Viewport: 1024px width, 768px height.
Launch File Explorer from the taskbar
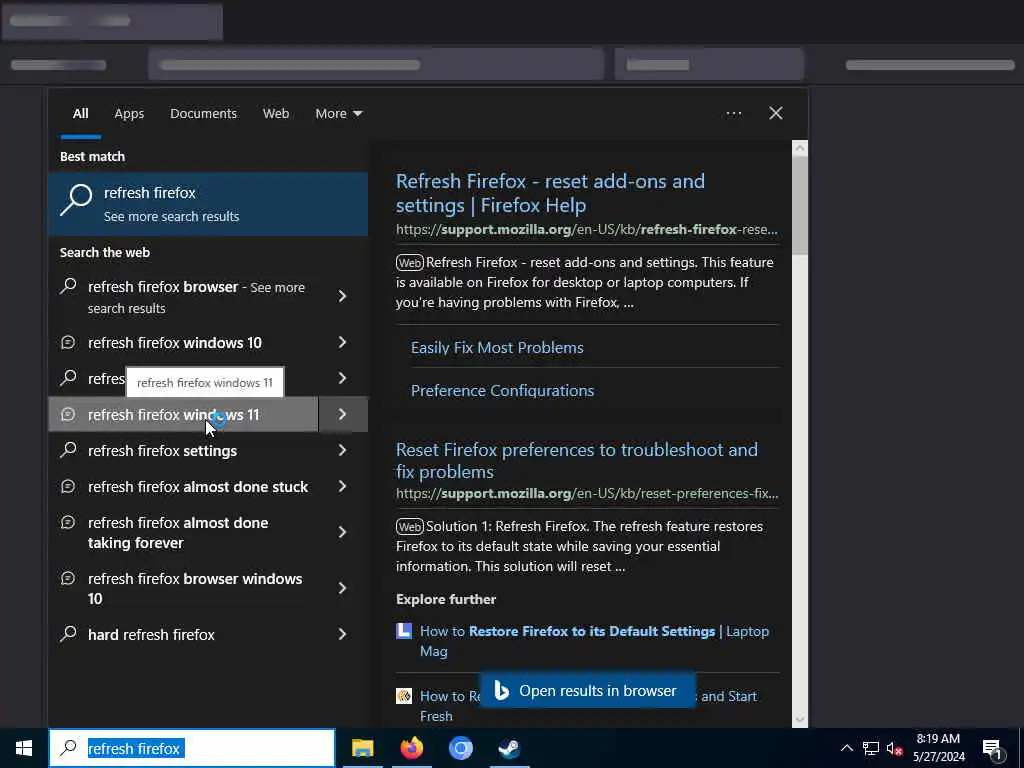(362, 748)
